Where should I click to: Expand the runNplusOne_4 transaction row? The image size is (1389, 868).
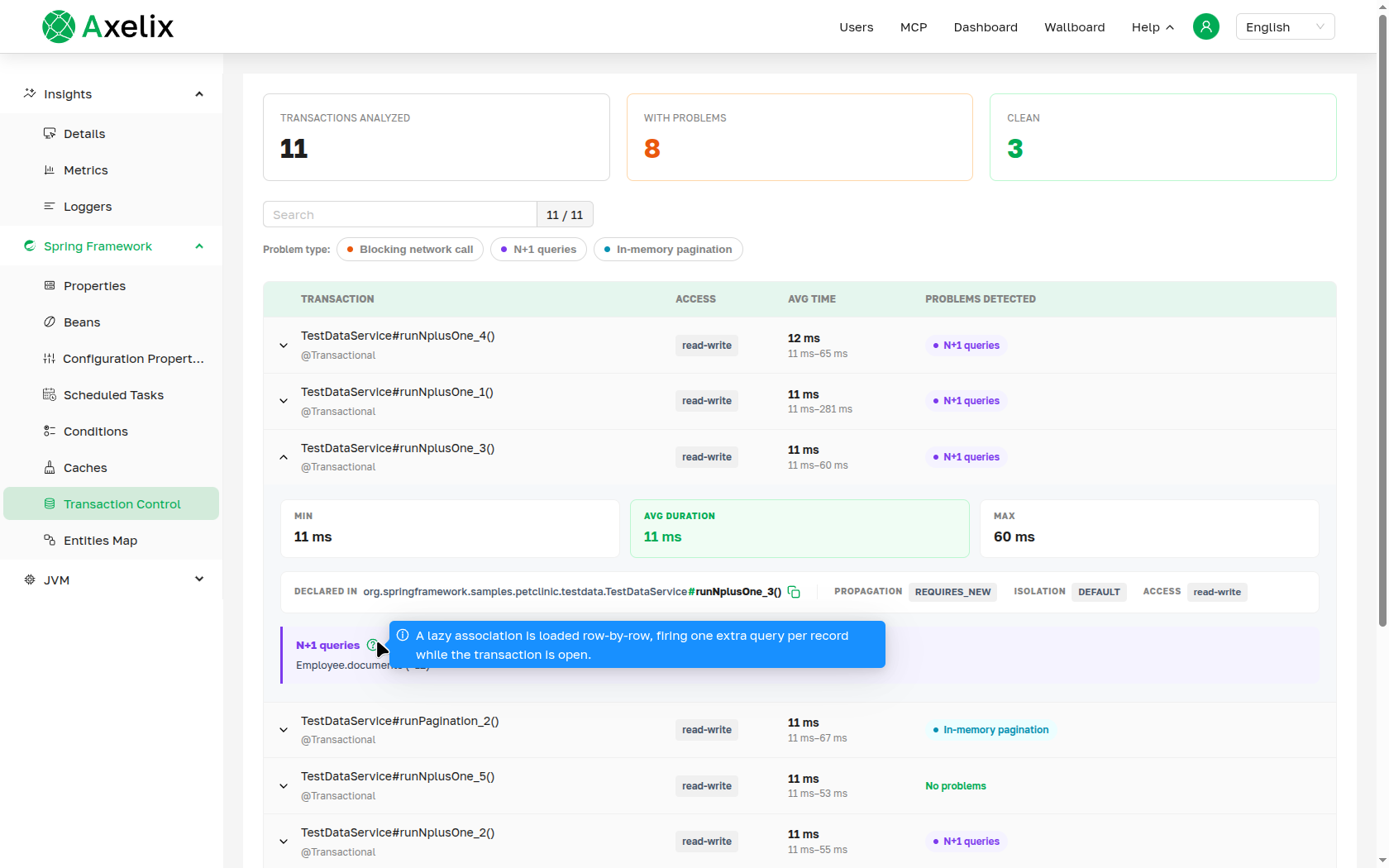pos(284,346)
